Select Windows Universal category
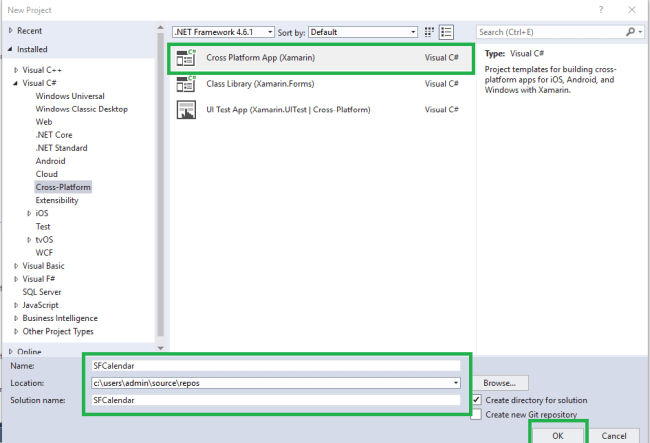The height and width of the screenshot is (443, 650). tap(70, 96)
